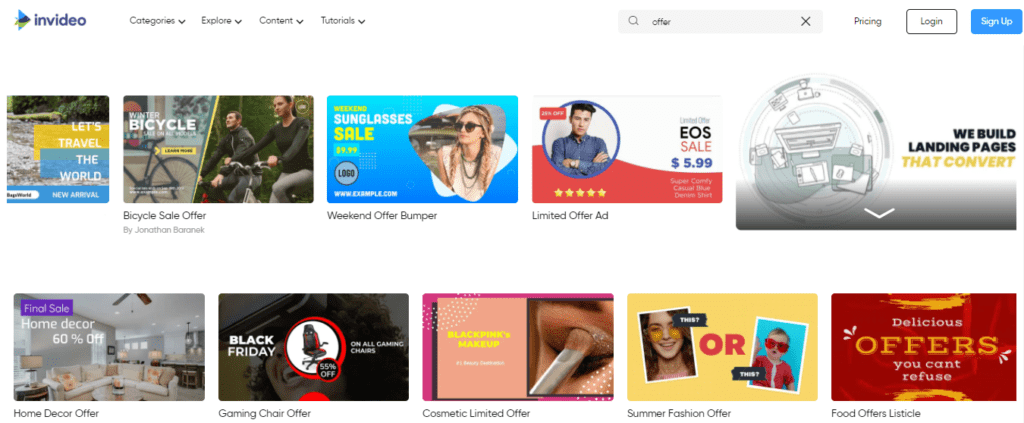The image size is (1024, 423).
Task: Expand the Categories dropdown menu
Action: [x=157, y=21]
